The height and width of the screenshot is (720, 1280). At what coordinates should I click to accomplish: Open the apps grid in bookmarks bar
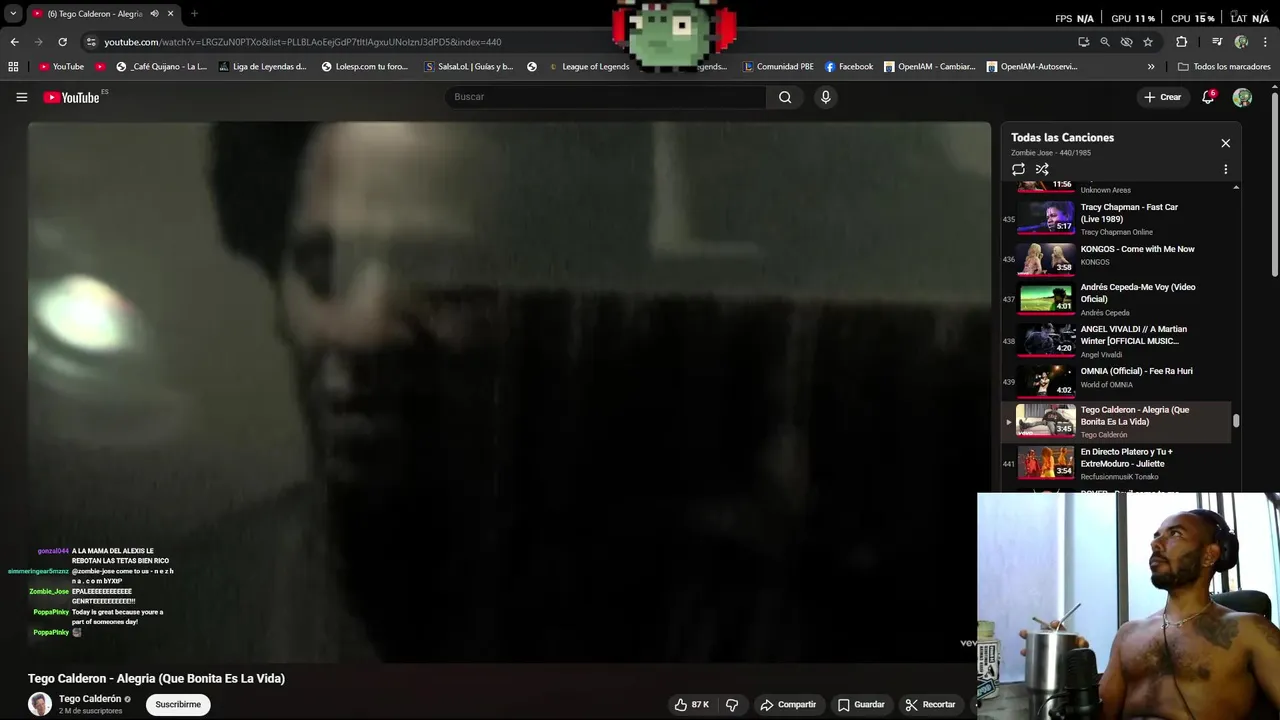(x=13, y=67)
